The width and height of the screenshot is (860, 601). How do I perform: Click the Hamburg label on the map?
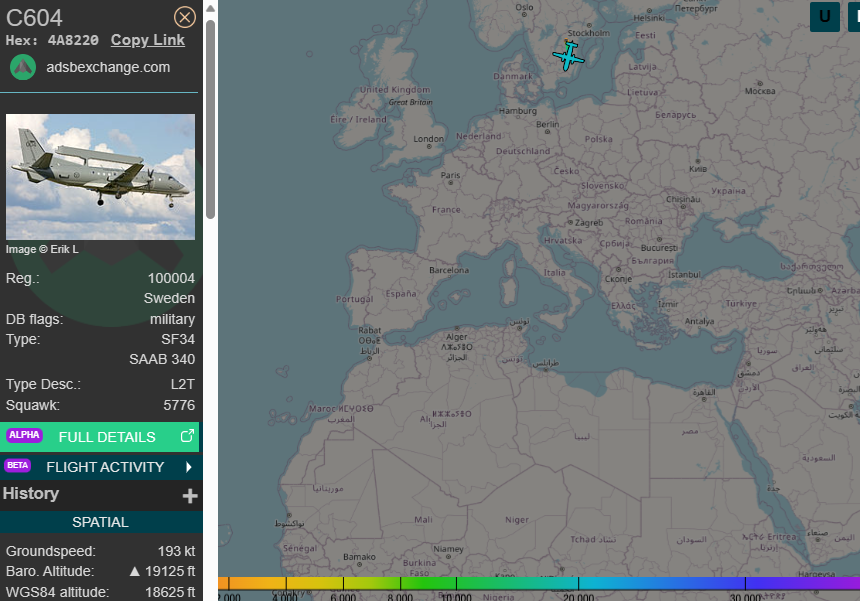point(518,111)
